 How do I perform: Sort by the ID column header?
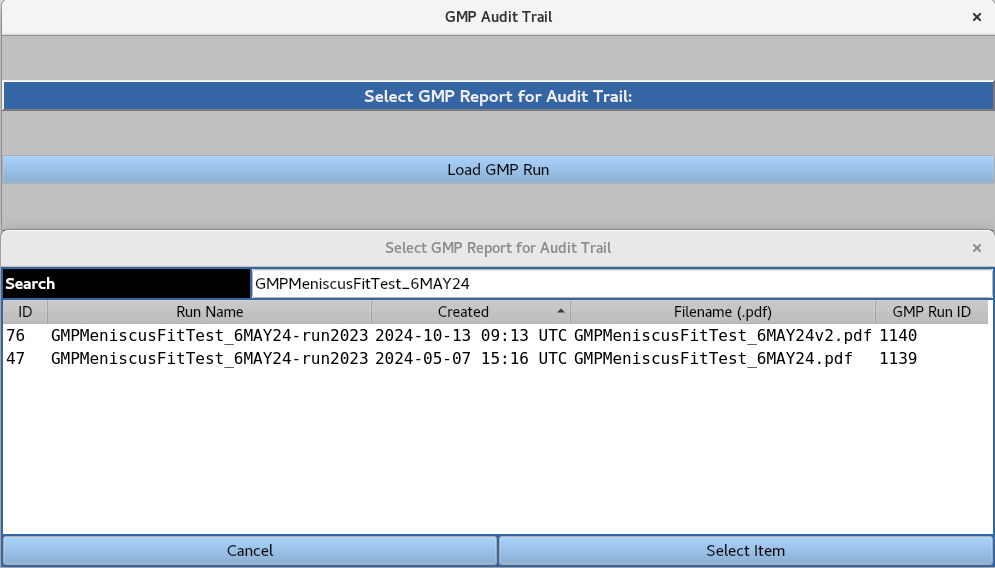point(25,312)
